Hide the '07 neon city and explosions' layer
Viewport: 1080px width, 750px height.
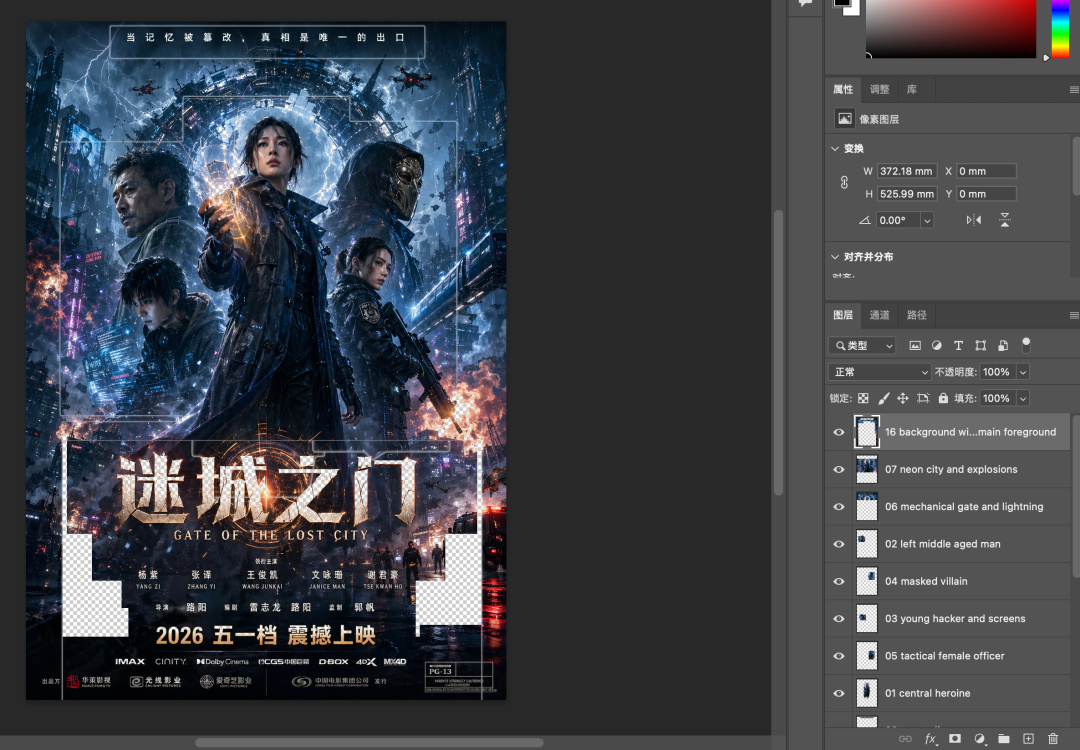tap(839, 469)
